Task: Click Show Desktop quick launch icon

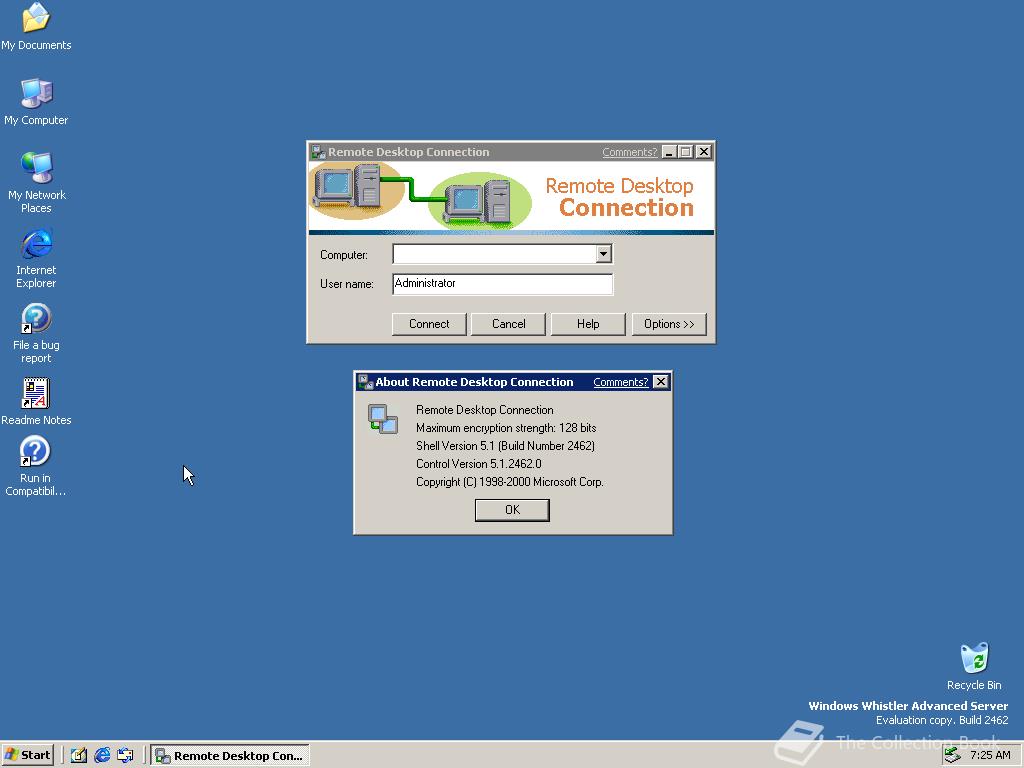Action: (x=78, y=755)
